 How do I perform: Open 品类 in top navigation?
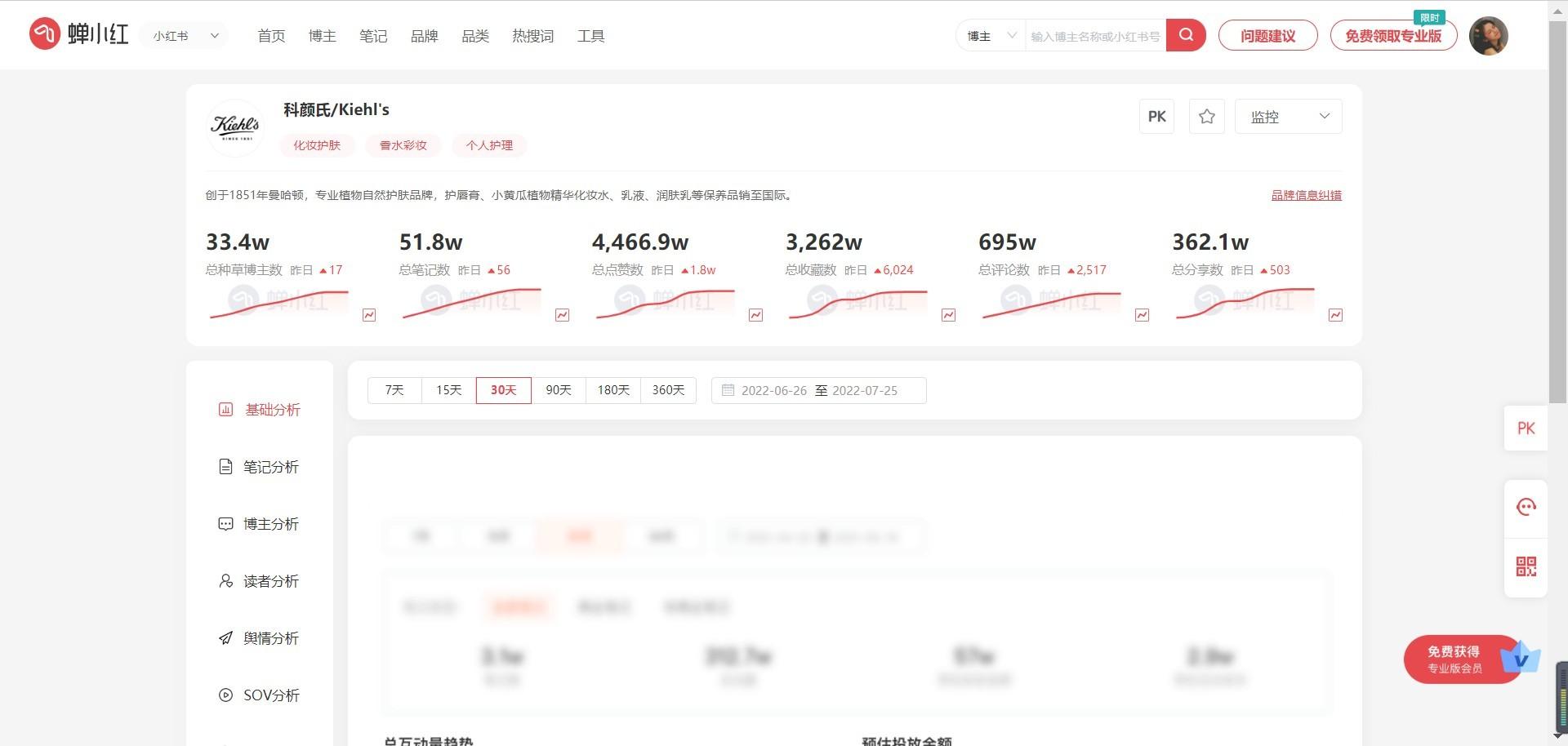click(x=475, y=36)
